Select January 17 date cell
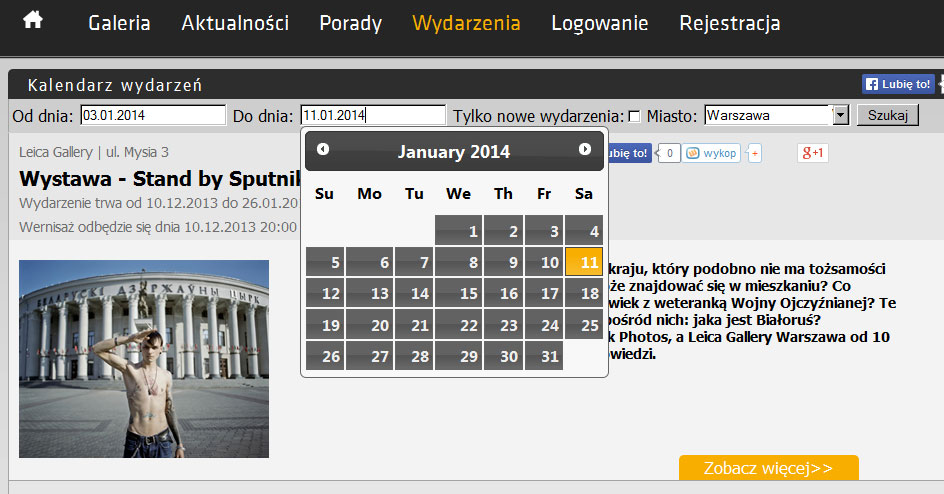The image size is (944, 494). [x=544, y=293]
